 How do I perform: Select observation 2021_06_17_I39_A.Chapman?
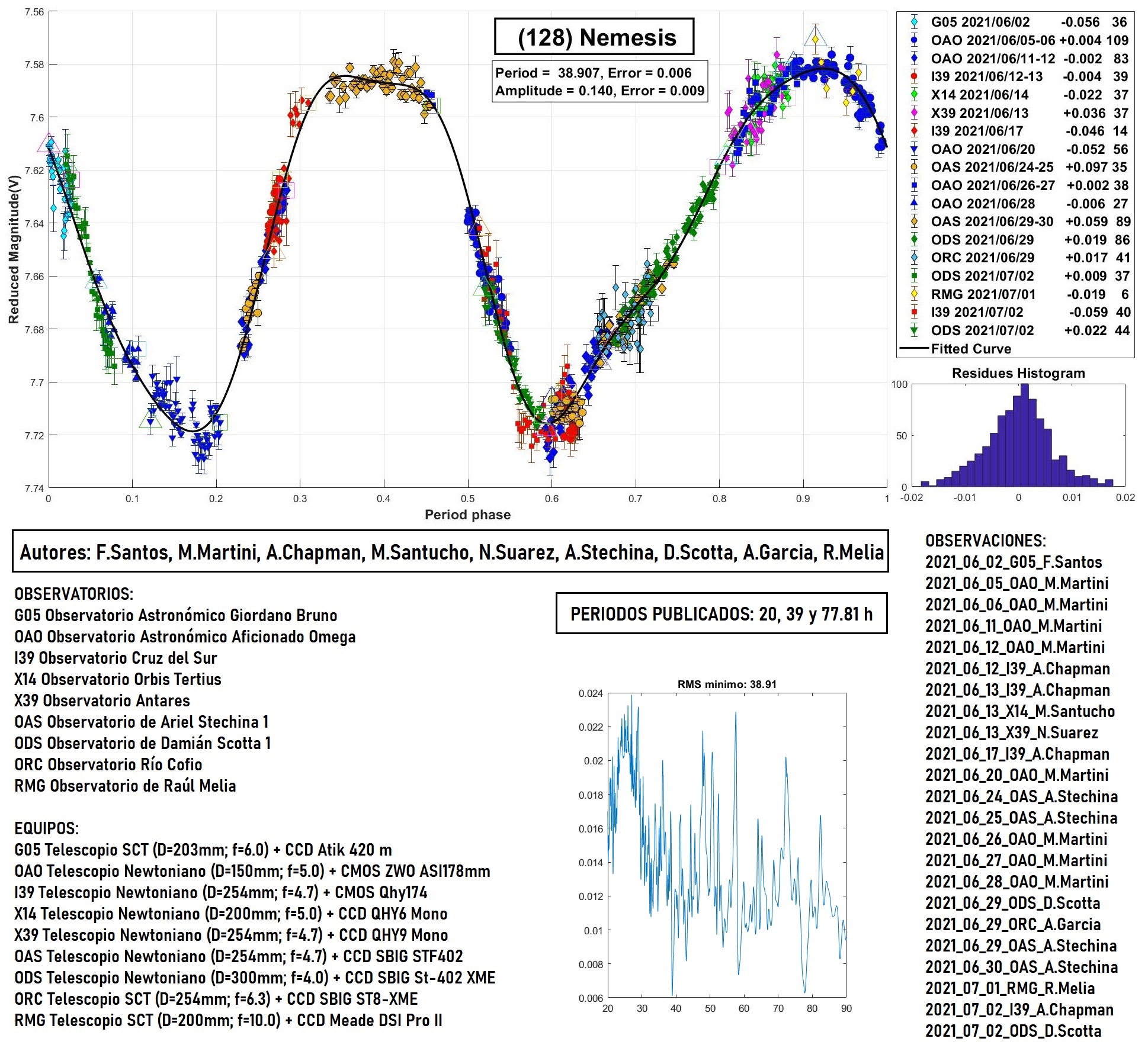point(1018,754)
